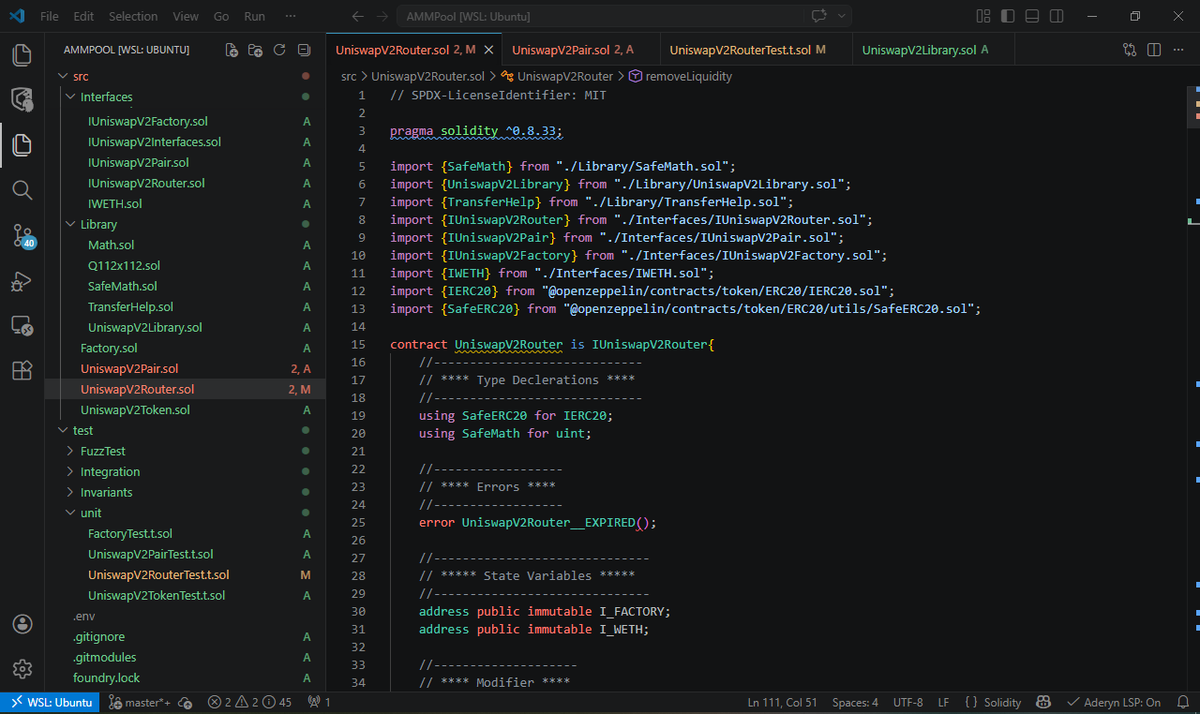Collapse the unit folder
Screen dimensions: 1200x714
click(x=185, y=513)
